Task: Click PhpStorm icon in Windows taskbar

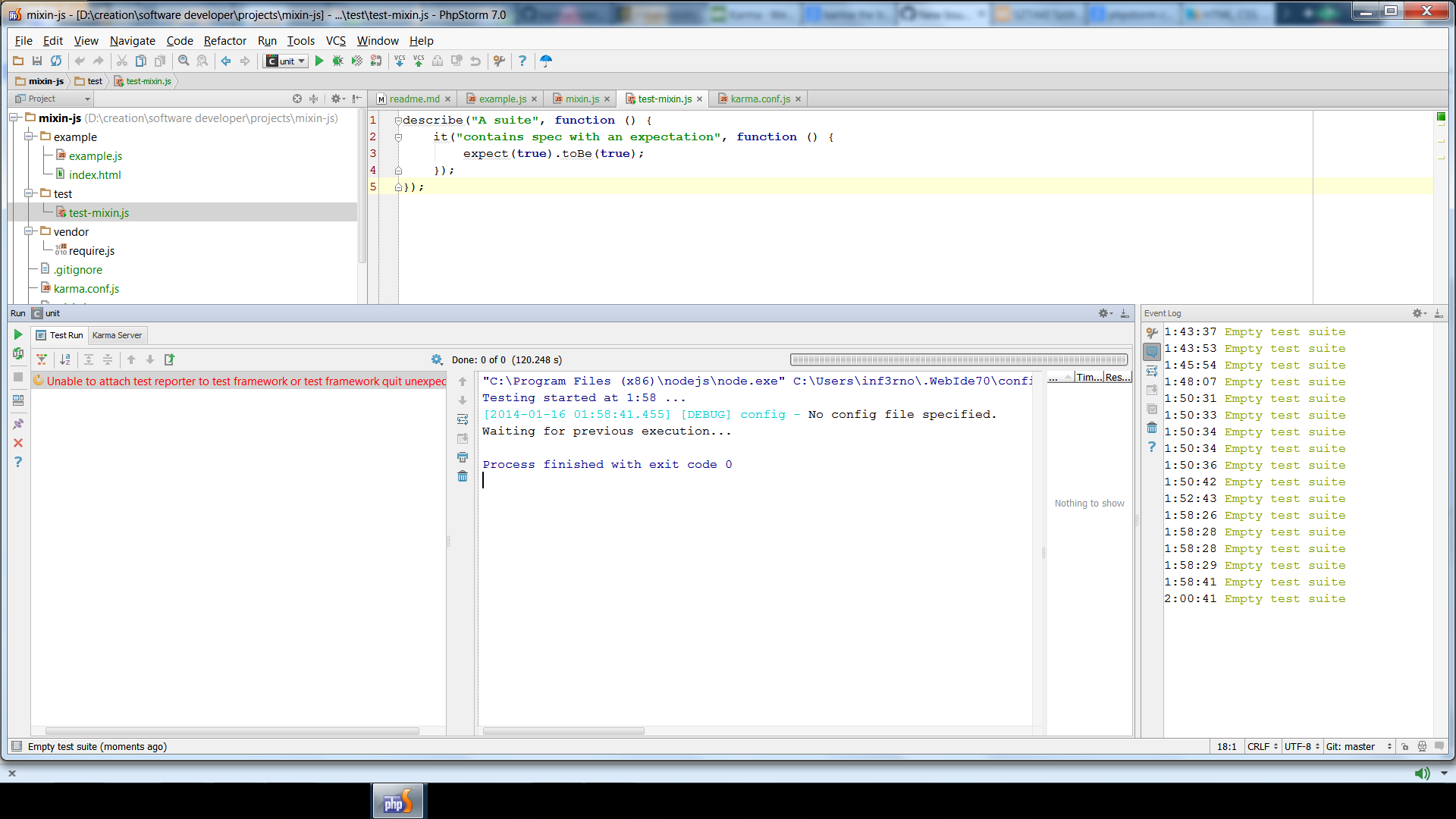Action: point(398,802)
